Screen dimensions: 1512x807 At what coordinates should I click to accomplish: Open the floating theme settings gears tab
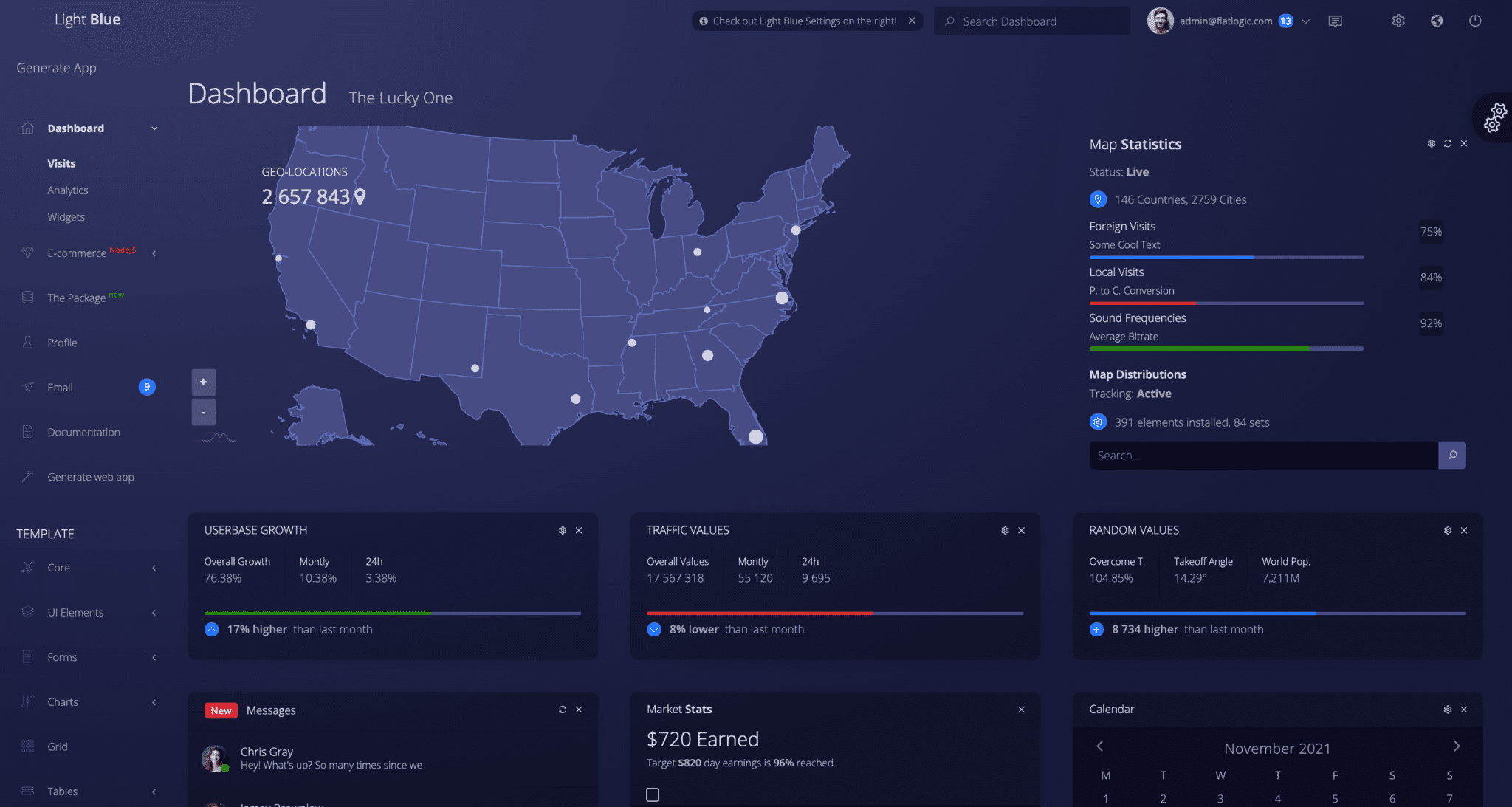pos(1495,118)
